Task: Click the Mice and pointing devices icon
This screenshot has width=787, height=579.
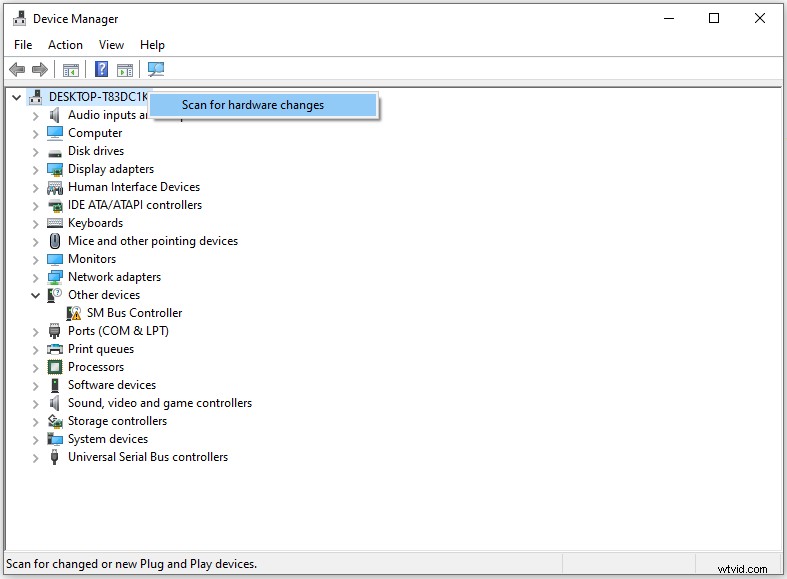Action: [x=55, y=241]
